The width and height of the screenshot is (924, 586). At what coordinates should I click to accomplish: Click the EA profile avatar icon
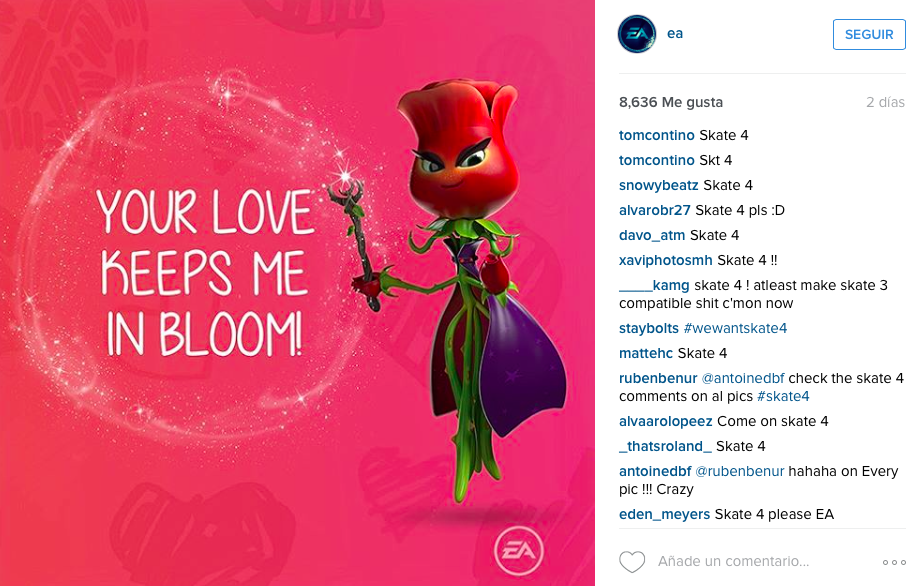pyautogui.click(x=636, y=34)
